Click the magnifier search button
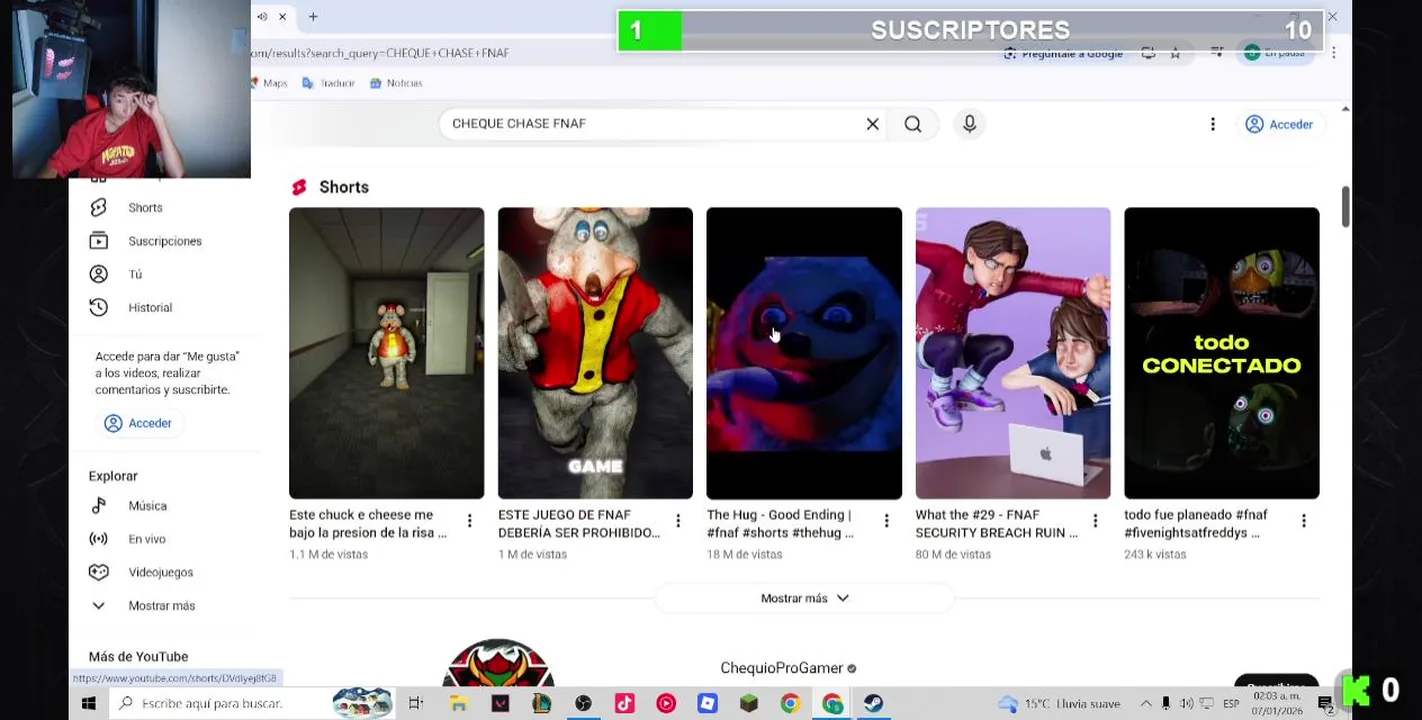Screen dimensions: 1422x720 (x=913, y=124)
